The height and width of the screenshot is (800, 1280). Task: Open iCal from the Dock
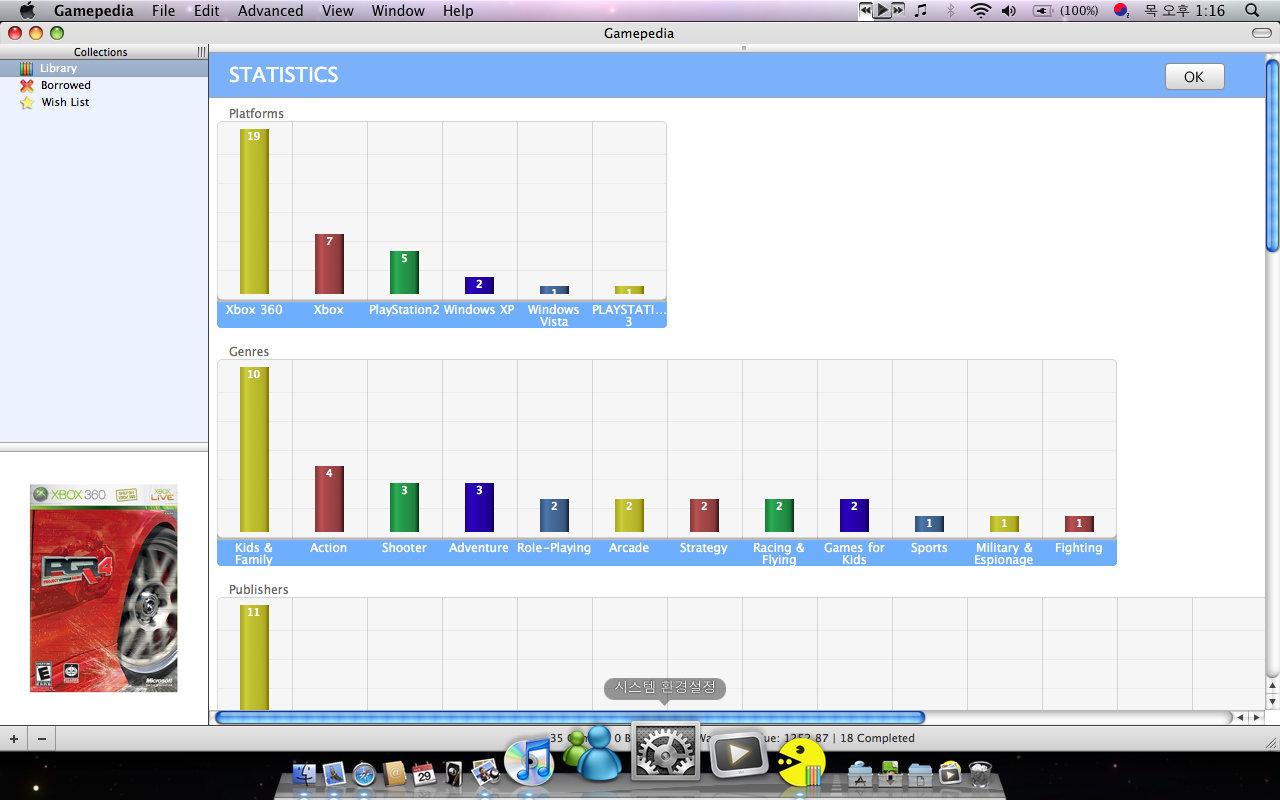424,773
